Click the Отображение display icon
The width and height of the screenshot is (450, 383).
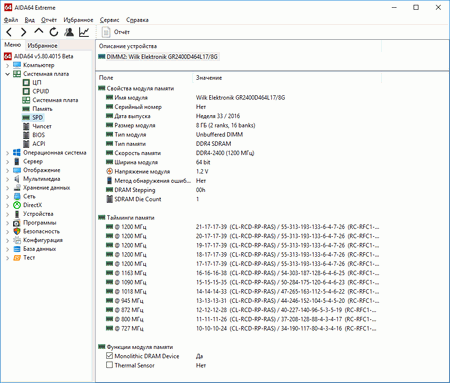(17, 170)
